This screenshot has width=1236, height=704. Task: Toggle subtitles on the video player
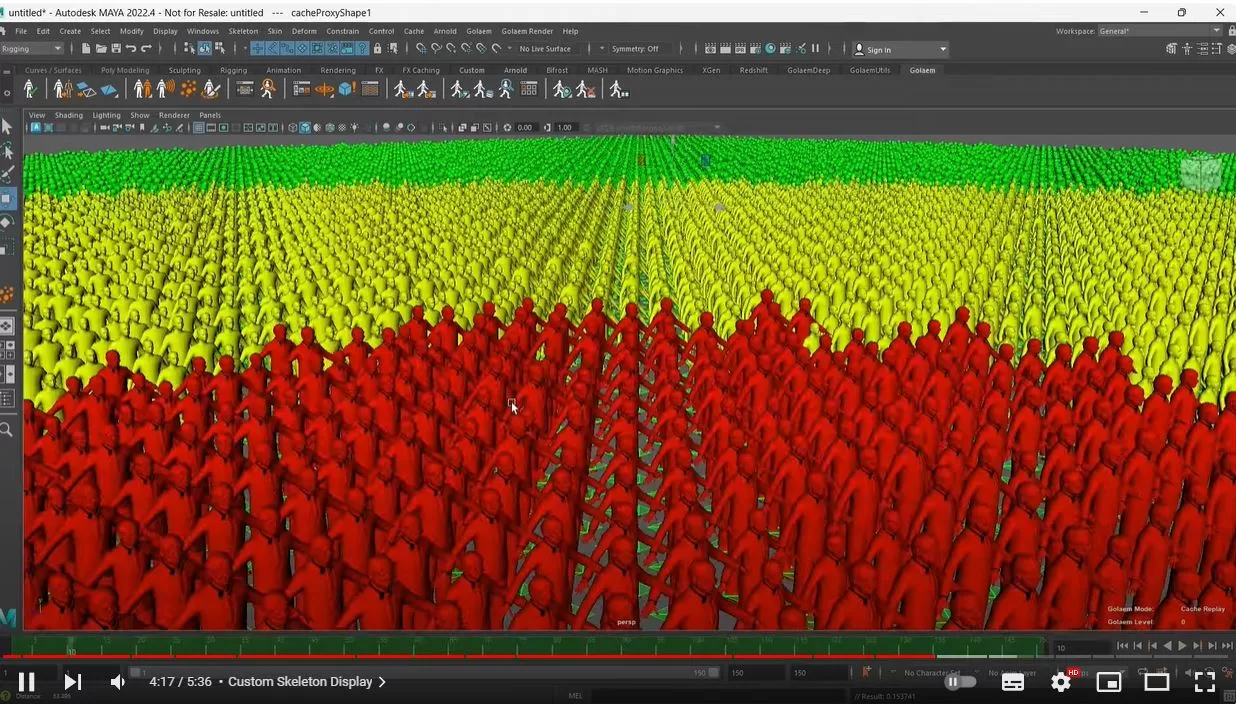pos(1012,682)
